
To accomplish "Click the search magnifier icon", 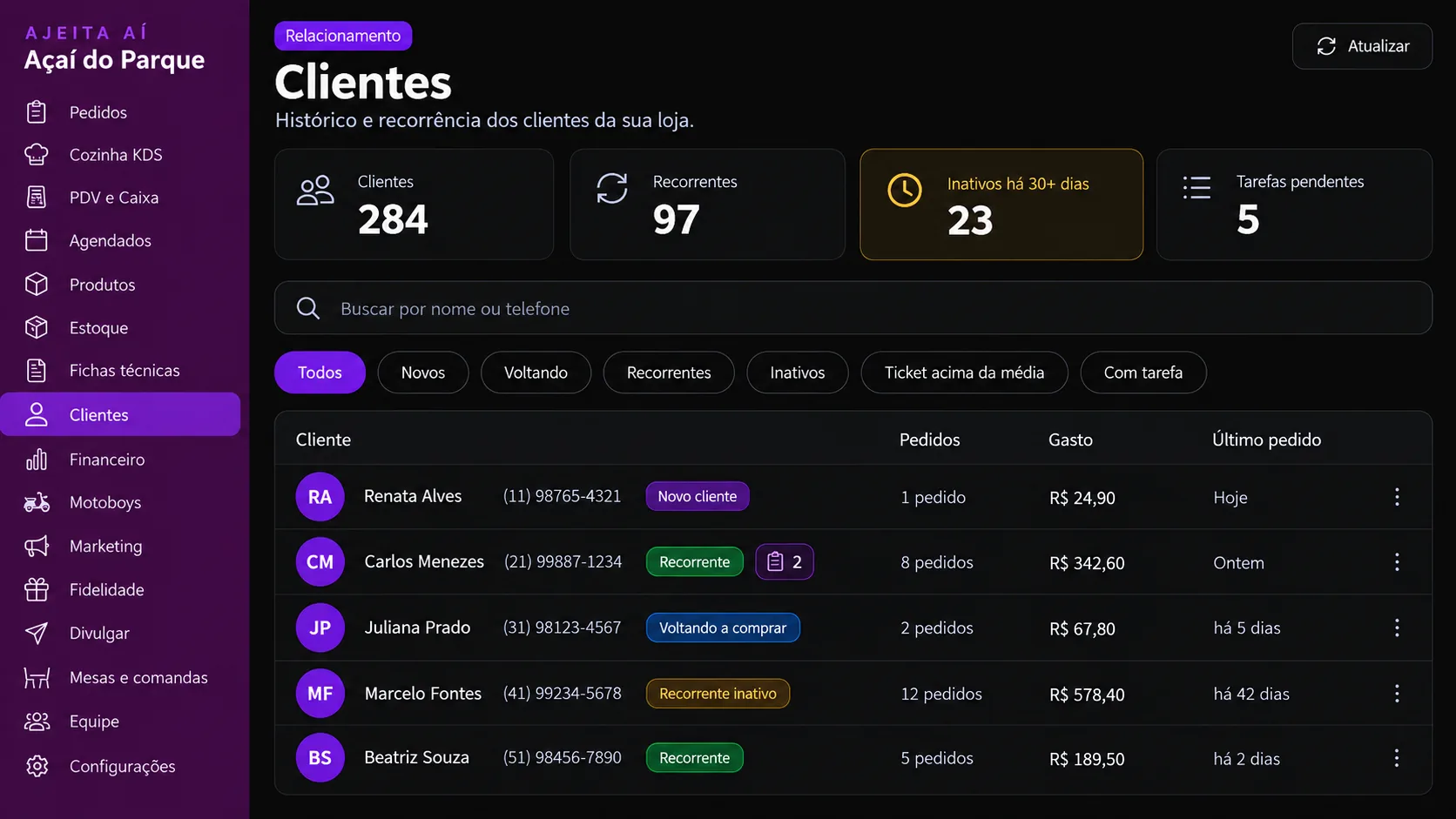I will point(308,308).
